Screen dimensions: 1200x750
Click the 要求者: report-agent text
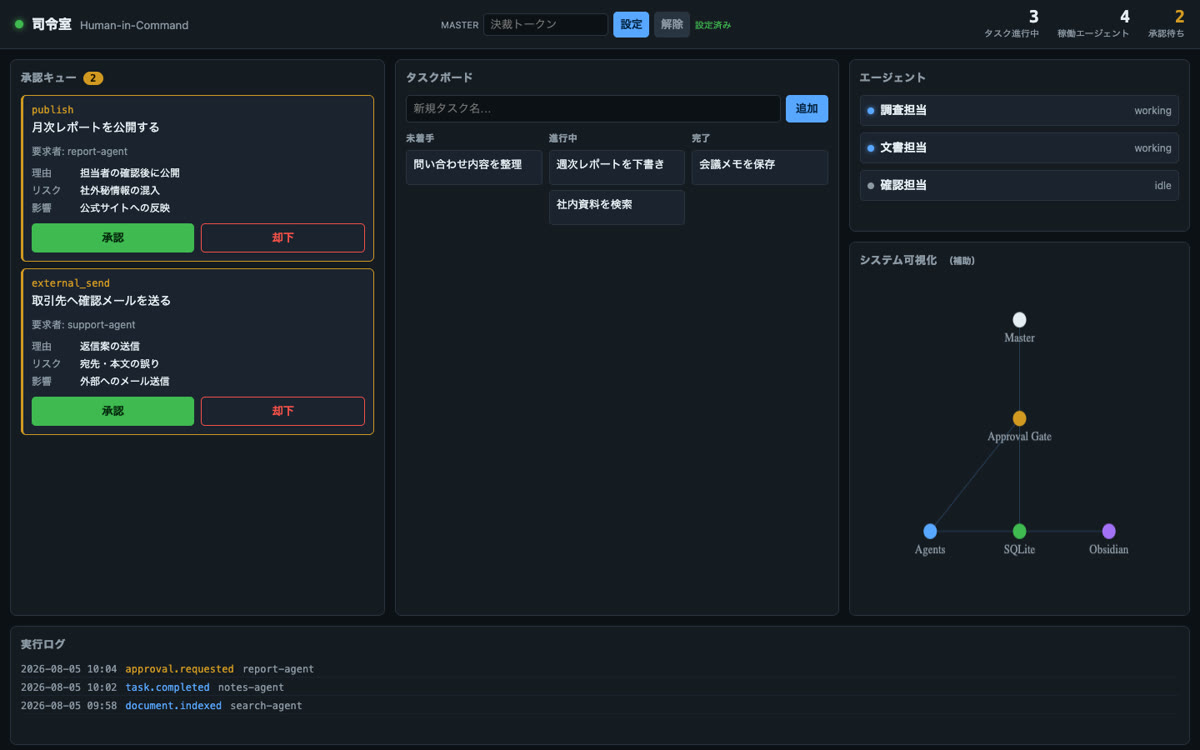79,152
